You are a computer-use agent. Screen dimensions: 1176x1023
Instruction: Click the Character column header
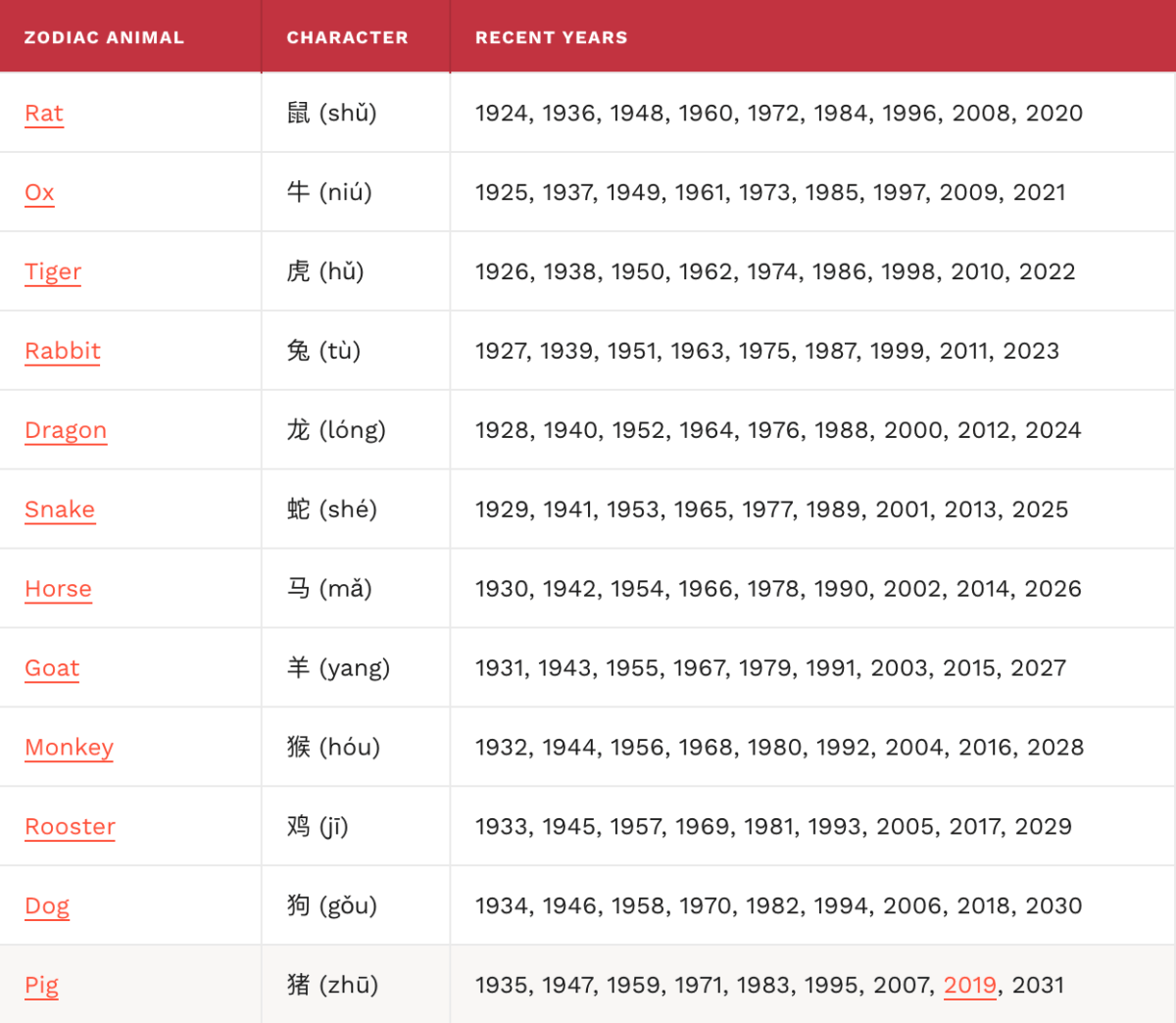click(347, 38)
